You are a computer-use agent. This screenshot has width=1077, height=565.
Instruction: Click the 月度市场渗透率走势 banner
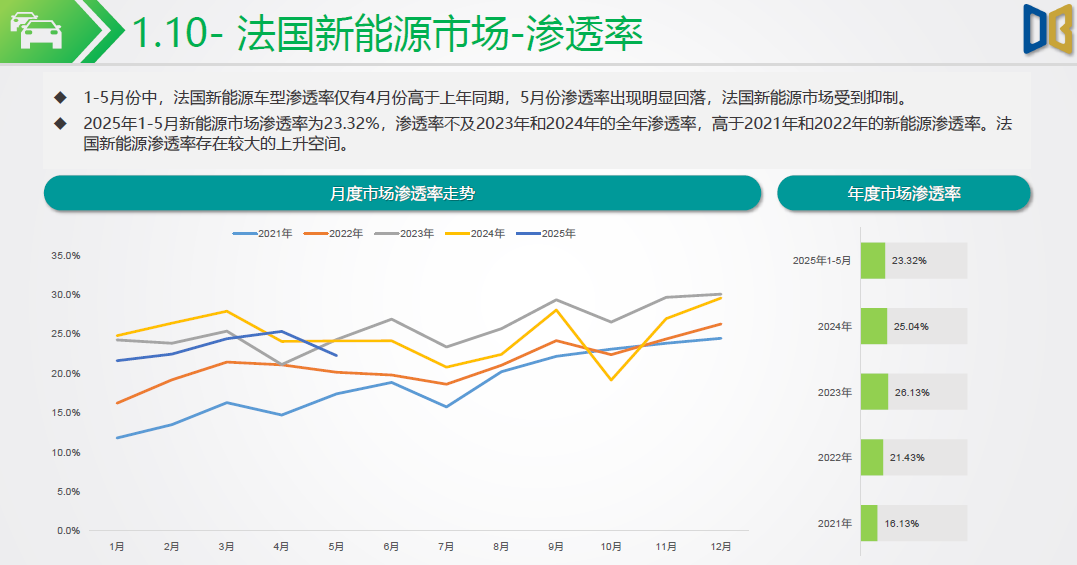[x=403, y=193]
